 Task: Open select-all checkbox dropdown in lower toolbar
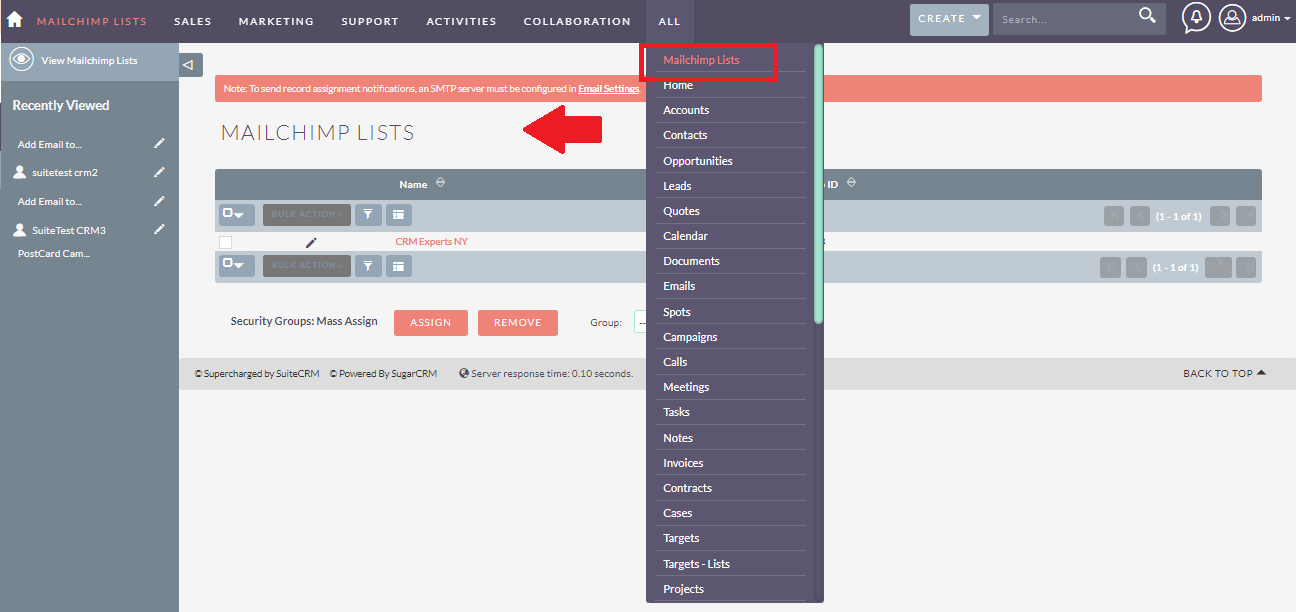(237, 266)
